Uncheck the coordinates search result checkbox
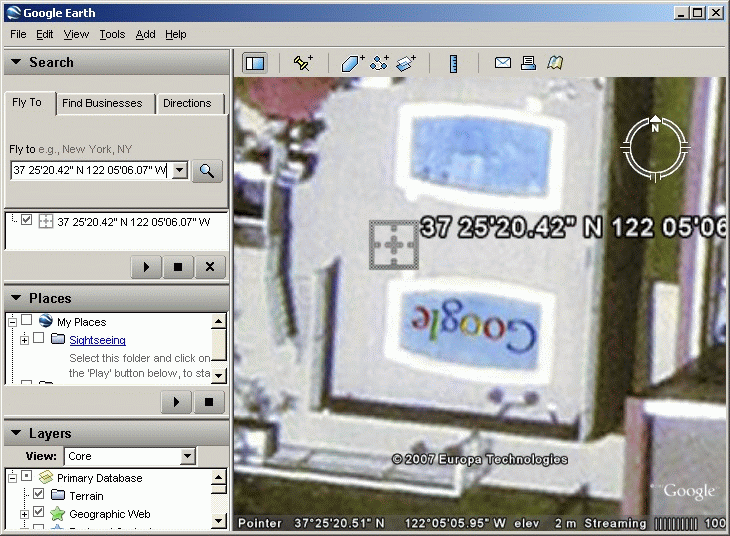Viewport: 730px width, 536px height. coord(27,221)
